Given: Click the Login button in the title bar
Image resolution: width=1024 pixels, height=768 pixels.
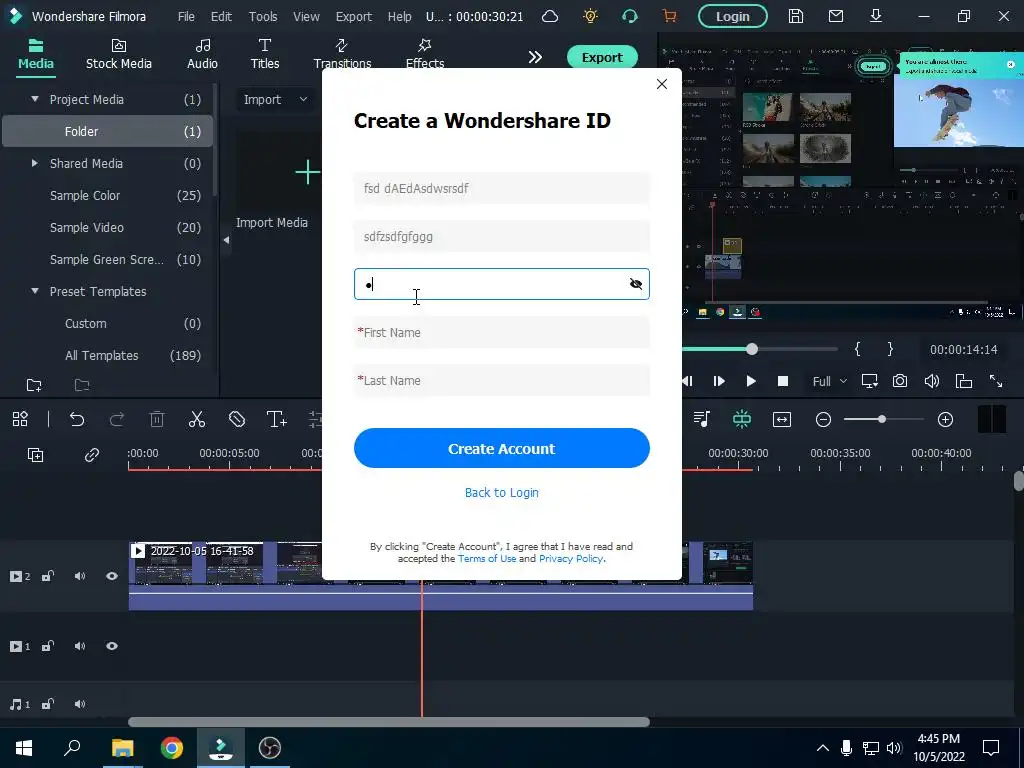Looking at the screenshot, I should click(733, 16).
